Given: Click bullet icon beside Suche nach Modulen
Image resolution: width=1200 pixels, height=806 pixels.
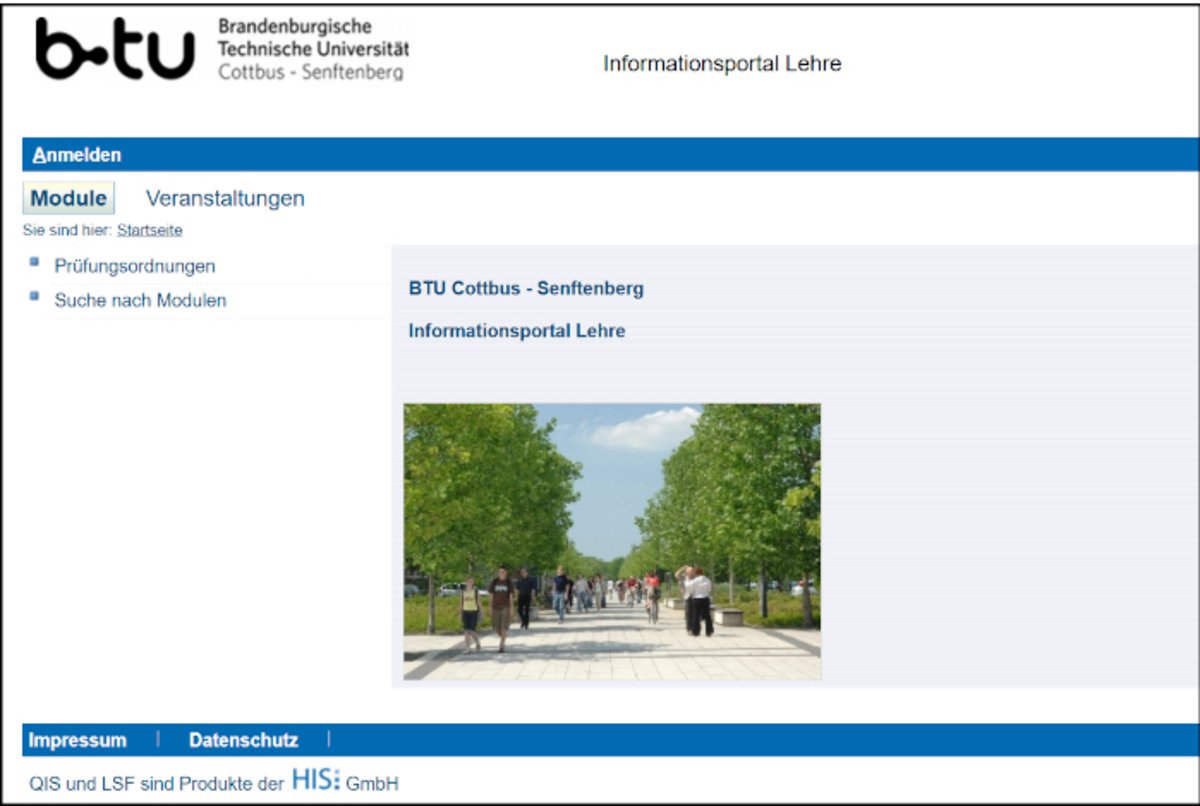Looking at the screenshot, I should (x=35, y=297).
